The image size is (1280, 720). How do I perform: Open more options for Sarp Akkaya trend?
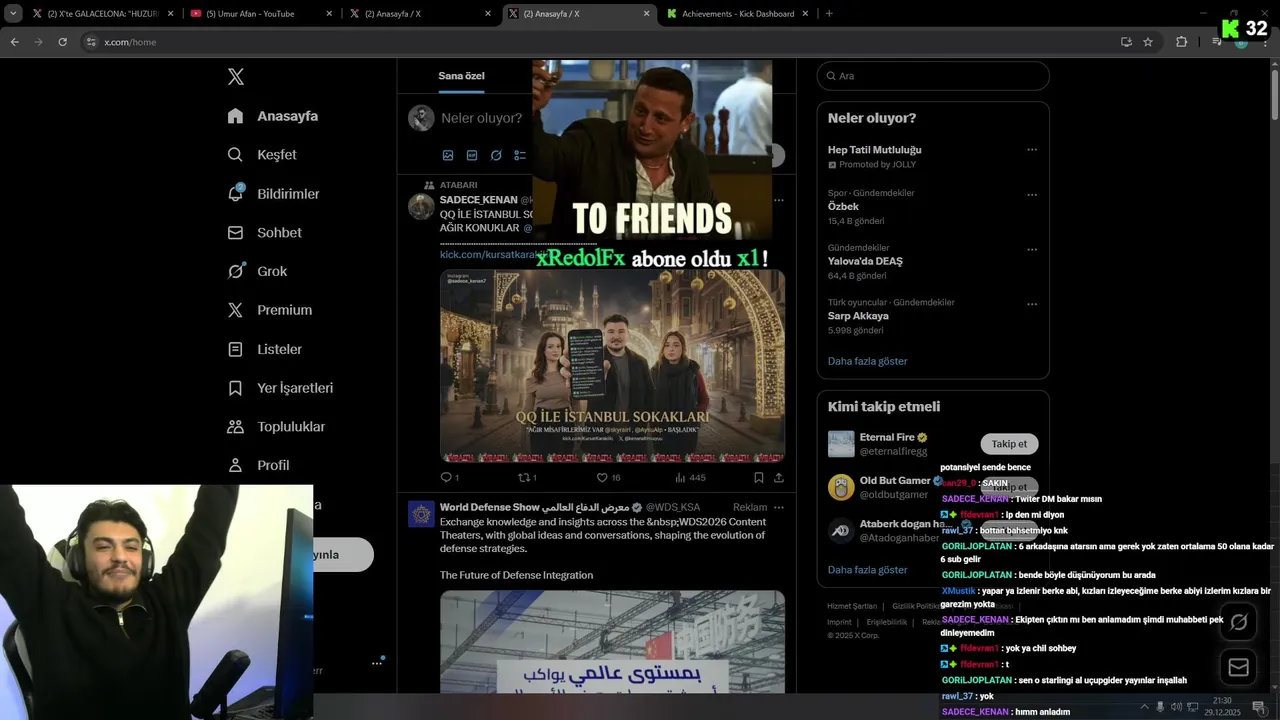(x=1032, y=304)
